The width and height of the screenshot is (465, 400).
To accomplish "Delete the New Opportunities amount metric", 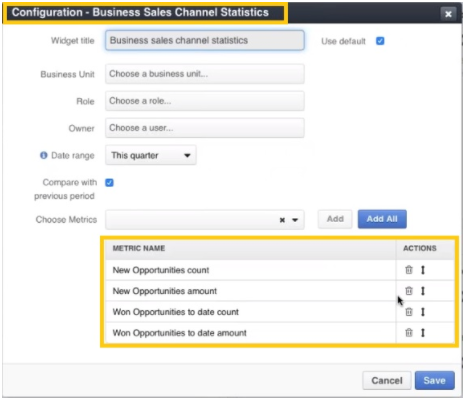I will (x=409, y=291).
